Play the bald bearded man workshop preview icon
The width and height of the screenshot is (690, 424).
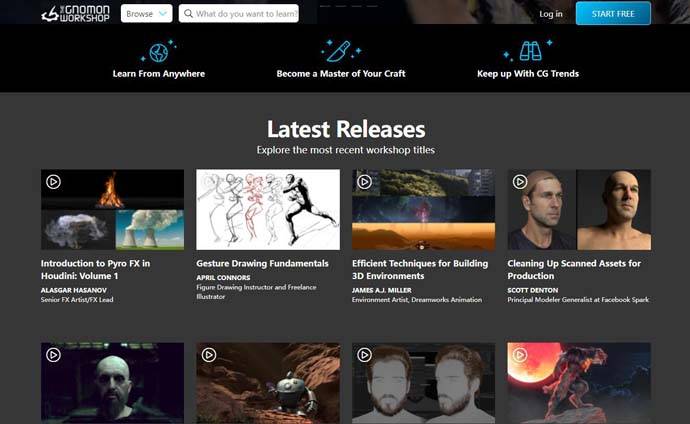53,355
